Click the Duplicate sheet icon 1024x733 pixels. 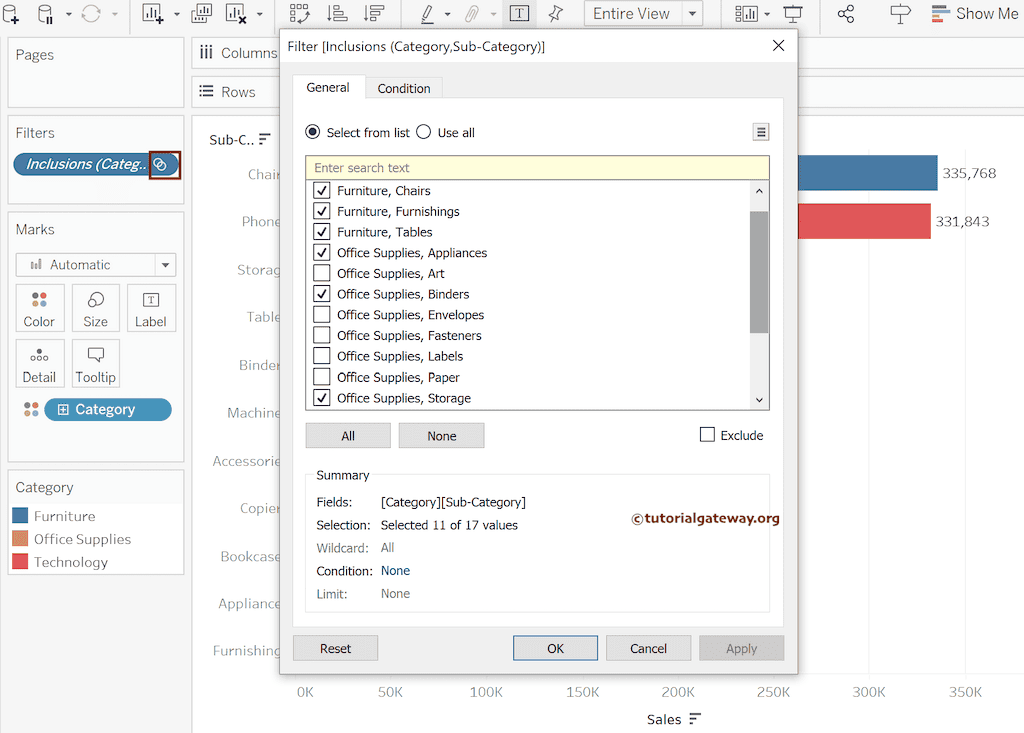coord(201,14)
